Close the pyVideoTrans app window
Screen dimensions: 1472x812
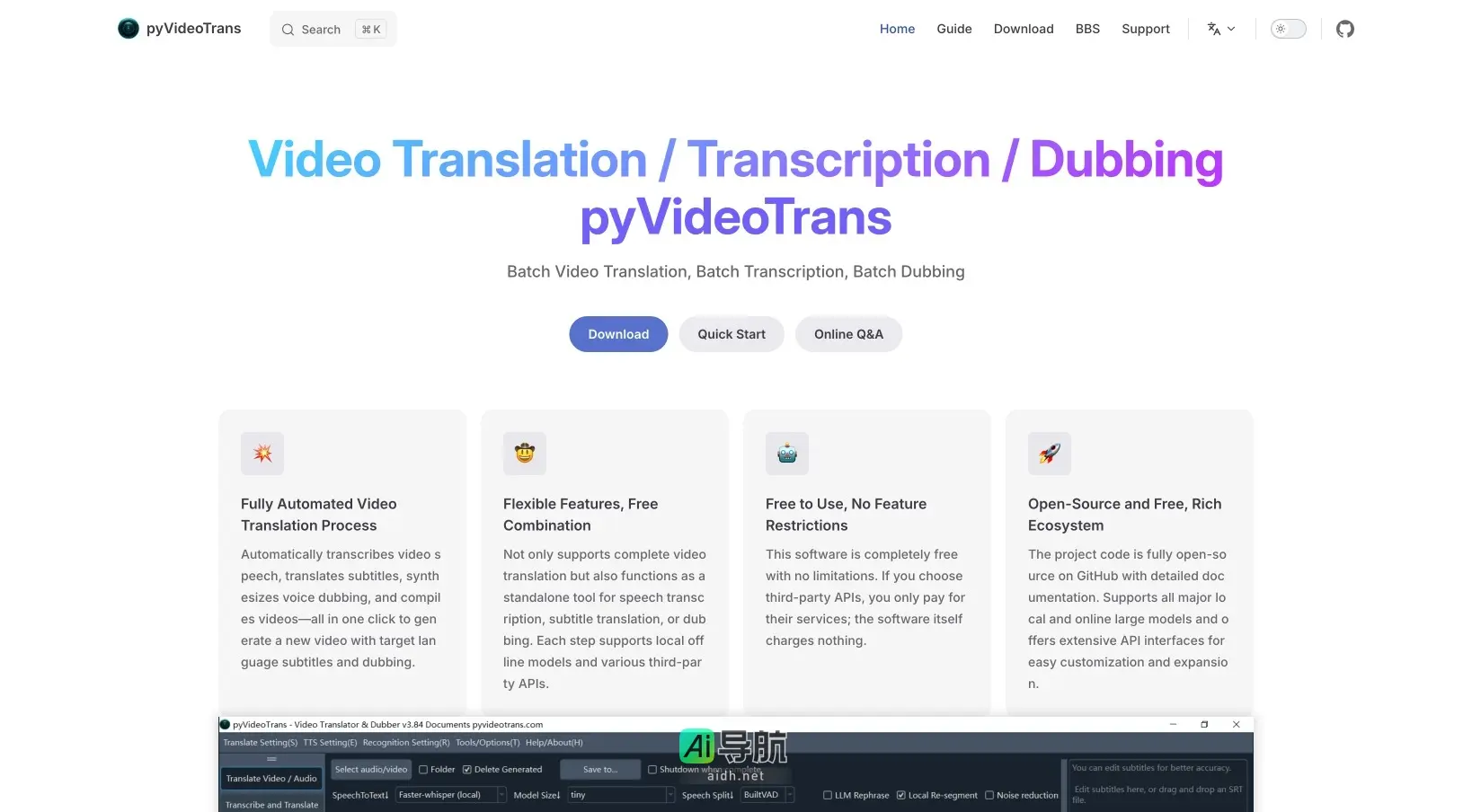[x=1237, y=724]
